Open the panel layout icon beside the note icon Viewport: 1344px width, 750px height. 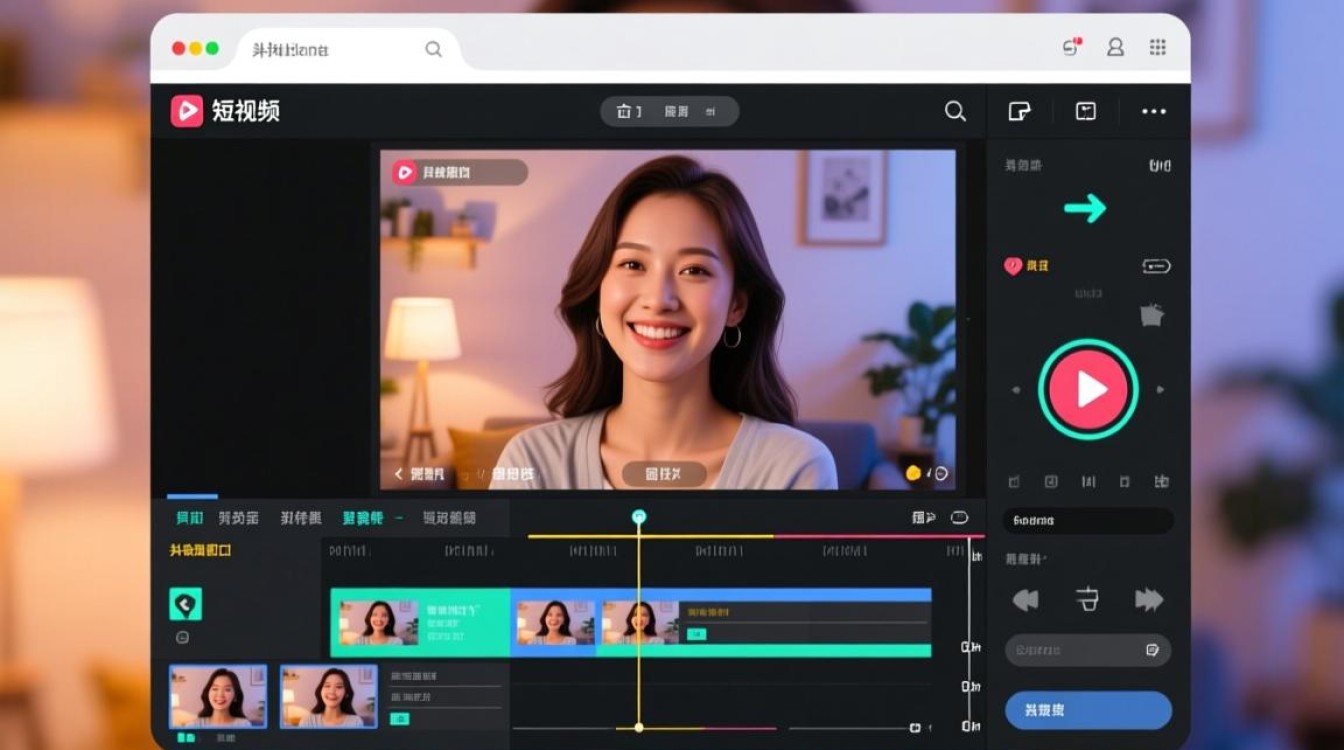point(1086,111)
